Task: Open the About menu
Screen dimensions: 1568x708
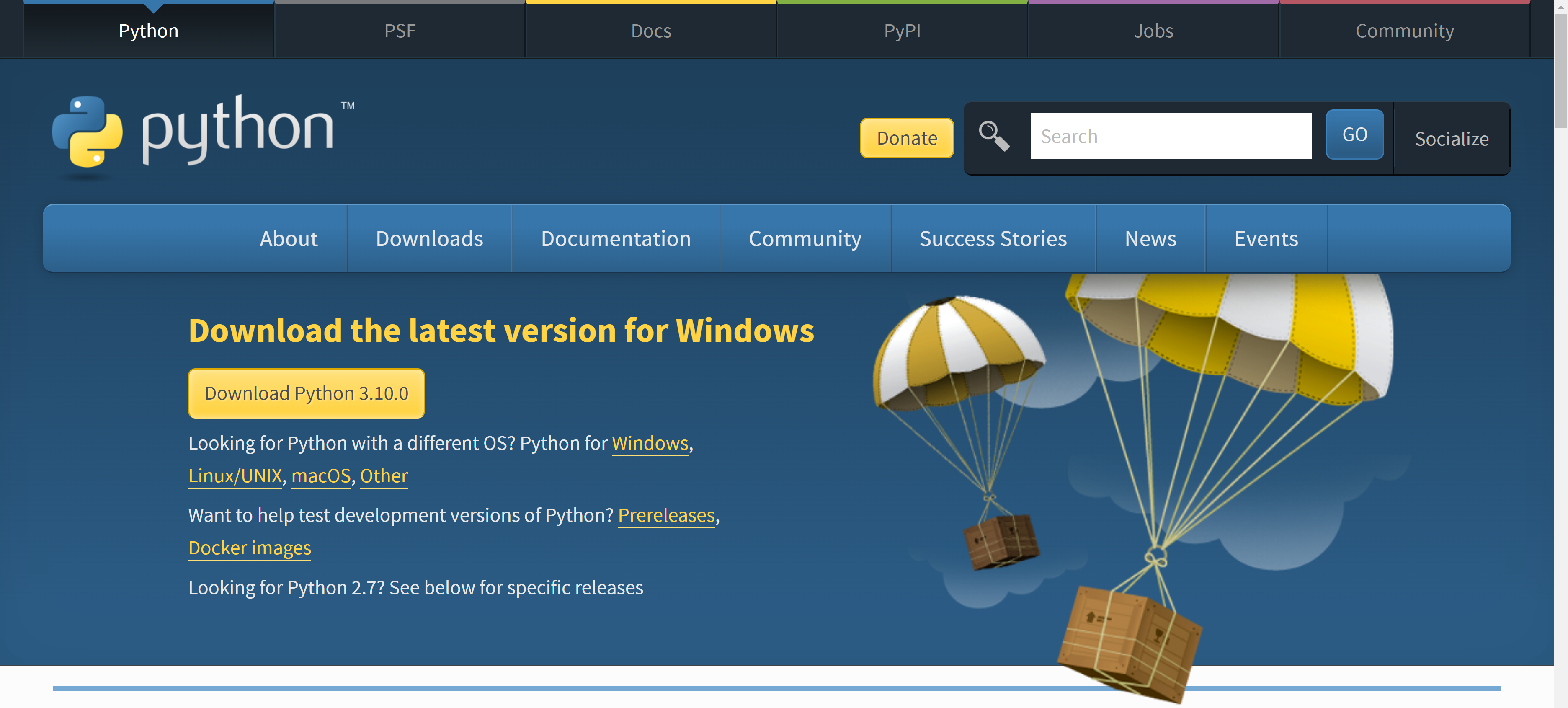Action: [289, 239]
